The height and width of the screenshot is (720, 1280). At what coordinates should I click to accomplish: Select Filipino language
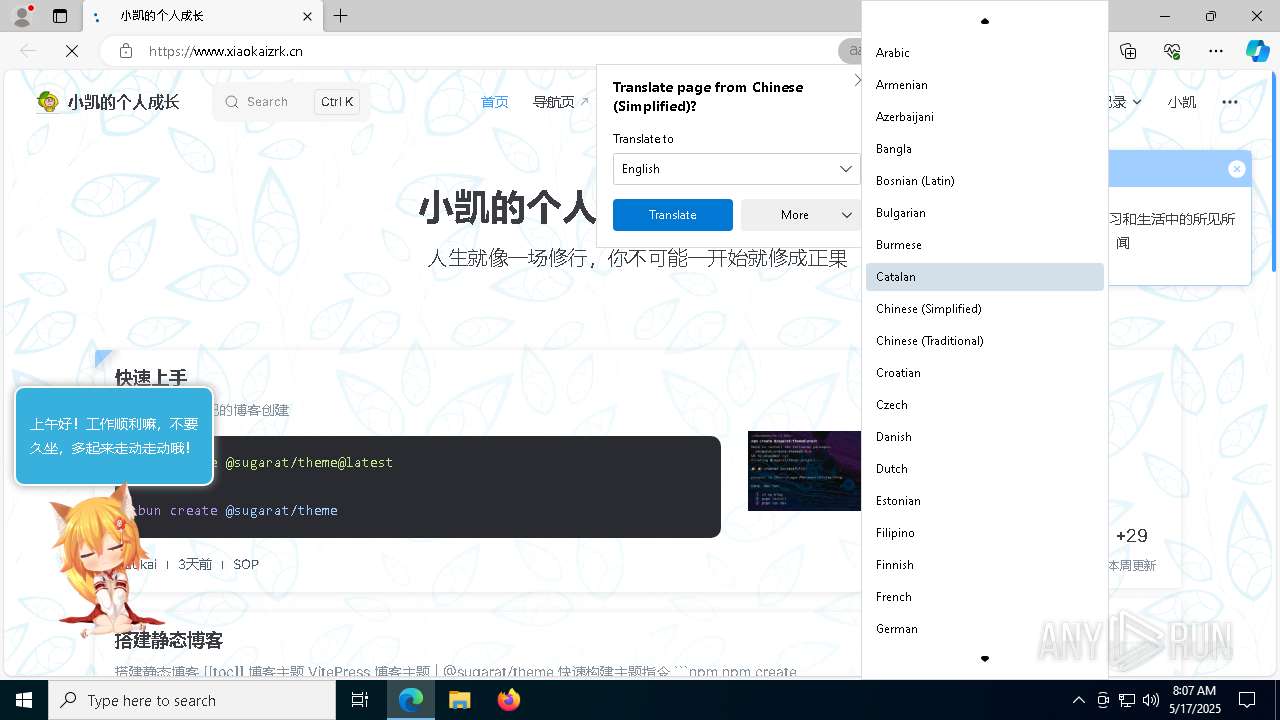pyautogui.click(x=985, y=533)
